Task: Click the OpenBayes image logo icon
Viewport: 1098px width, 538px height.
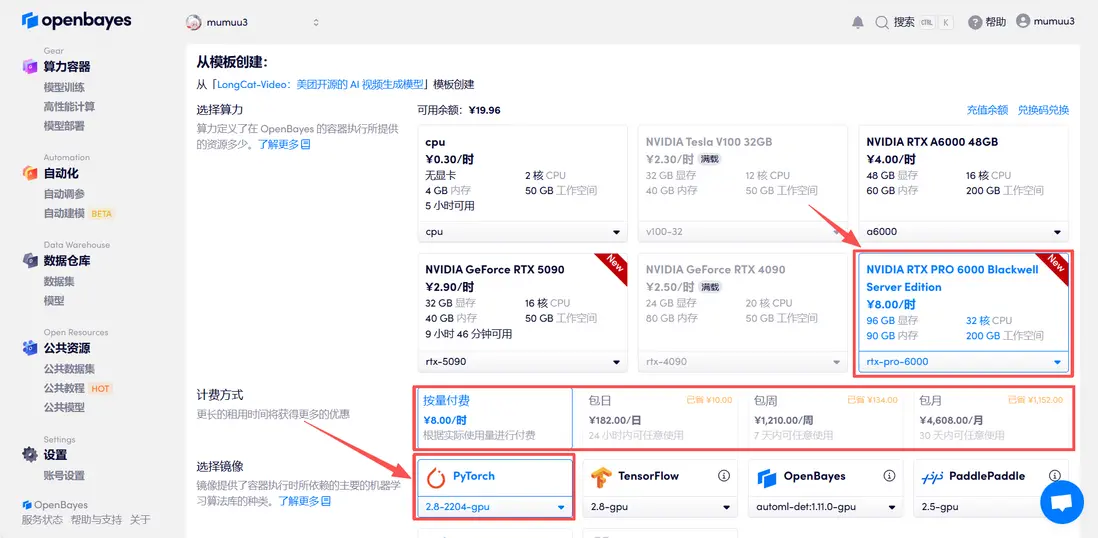Action: tap(767, 477)
